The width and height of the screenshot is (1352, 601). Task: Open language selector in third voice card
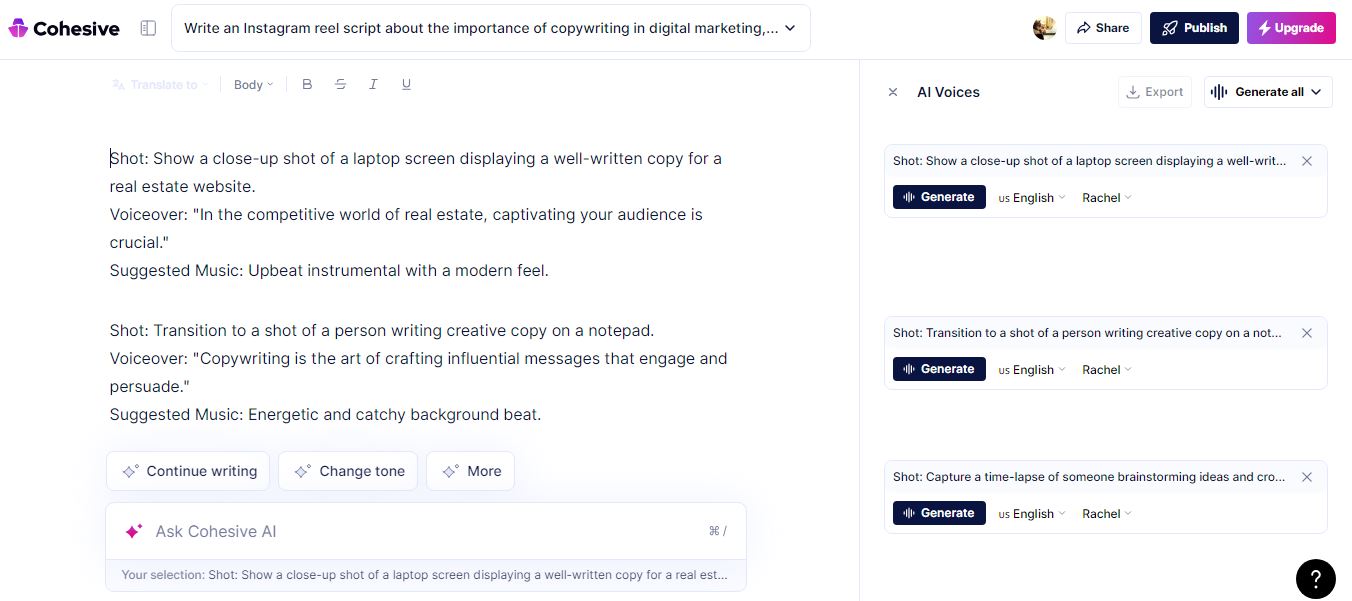tap(1032, 514)
